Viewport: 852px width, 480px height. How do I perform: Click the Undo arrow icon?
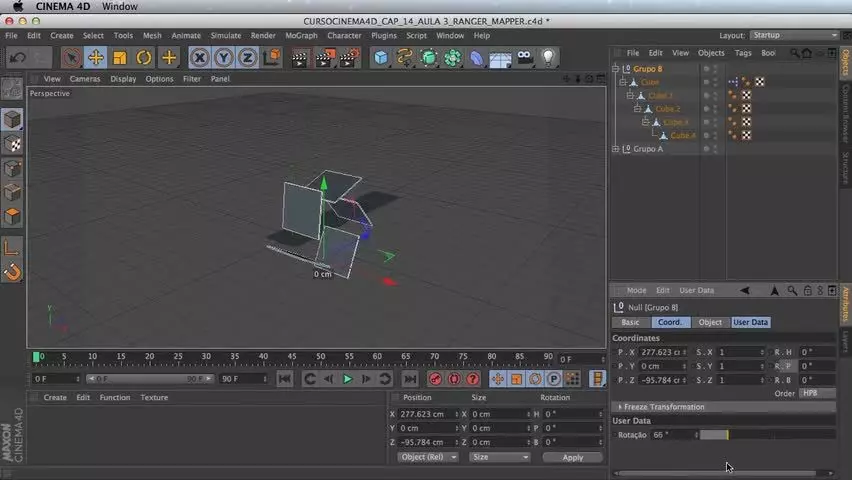[17, 58]
